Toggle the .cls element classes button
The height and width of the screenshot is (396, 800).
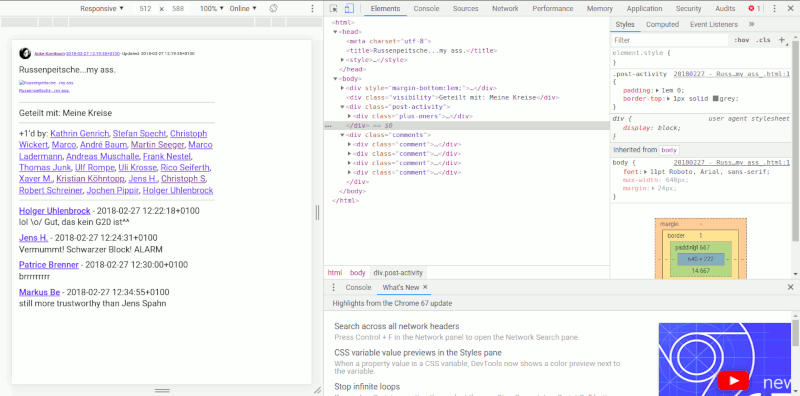pyautogui.click(x=763, y=40)
